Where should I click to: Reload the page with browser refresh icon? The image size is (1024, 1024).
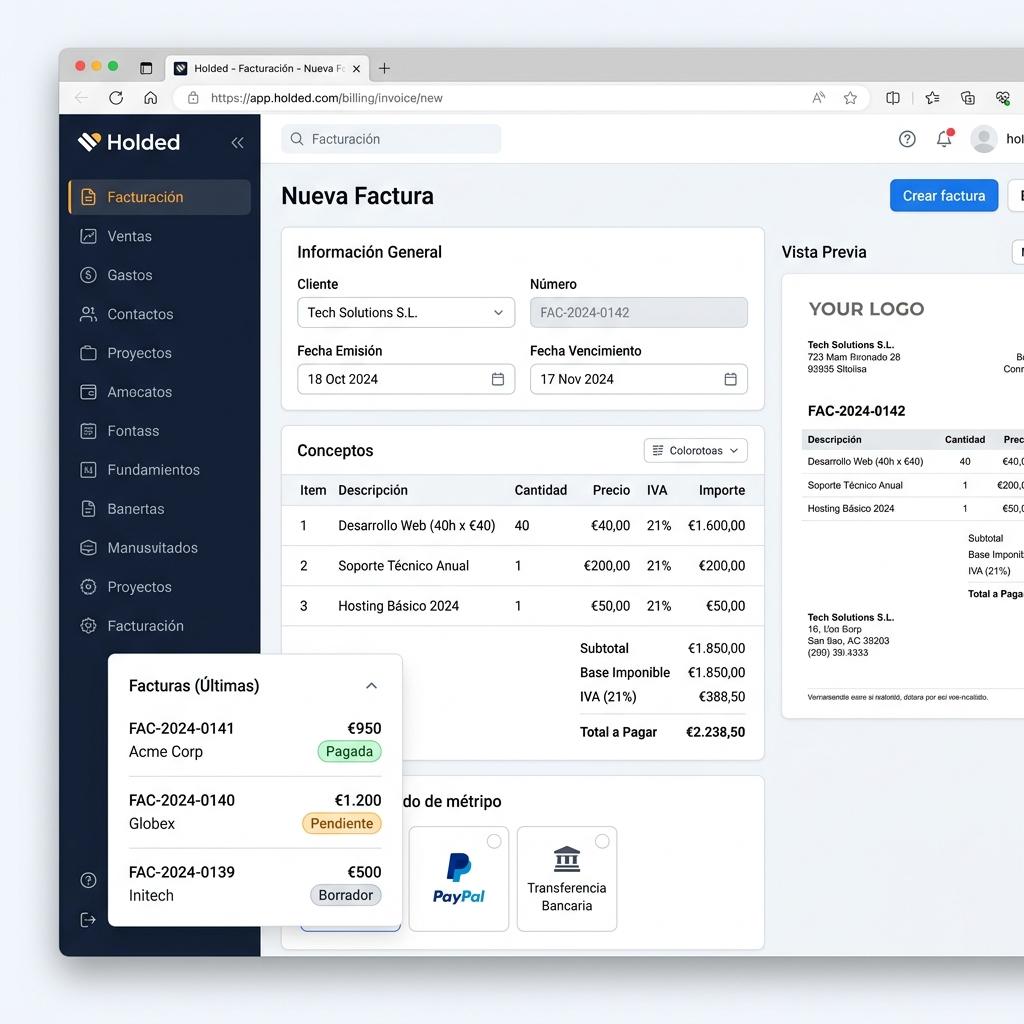click(116, 98)
